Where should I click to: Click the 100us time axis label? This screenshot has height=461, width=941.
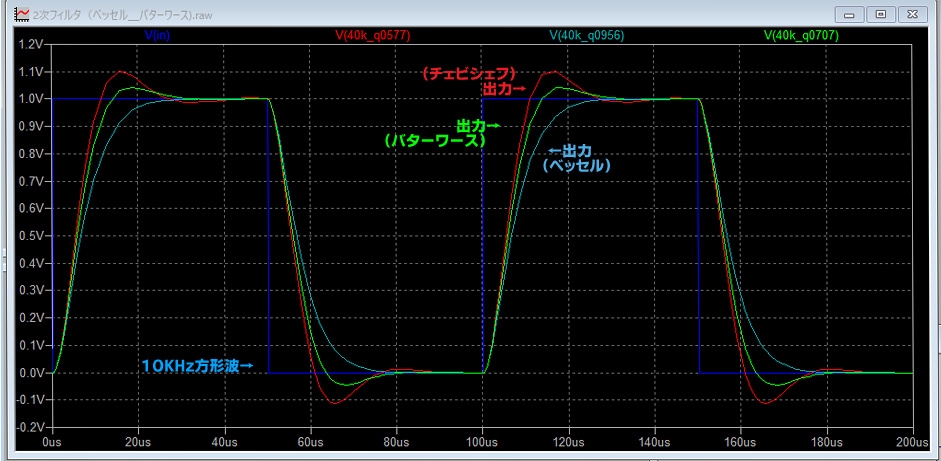483,442
